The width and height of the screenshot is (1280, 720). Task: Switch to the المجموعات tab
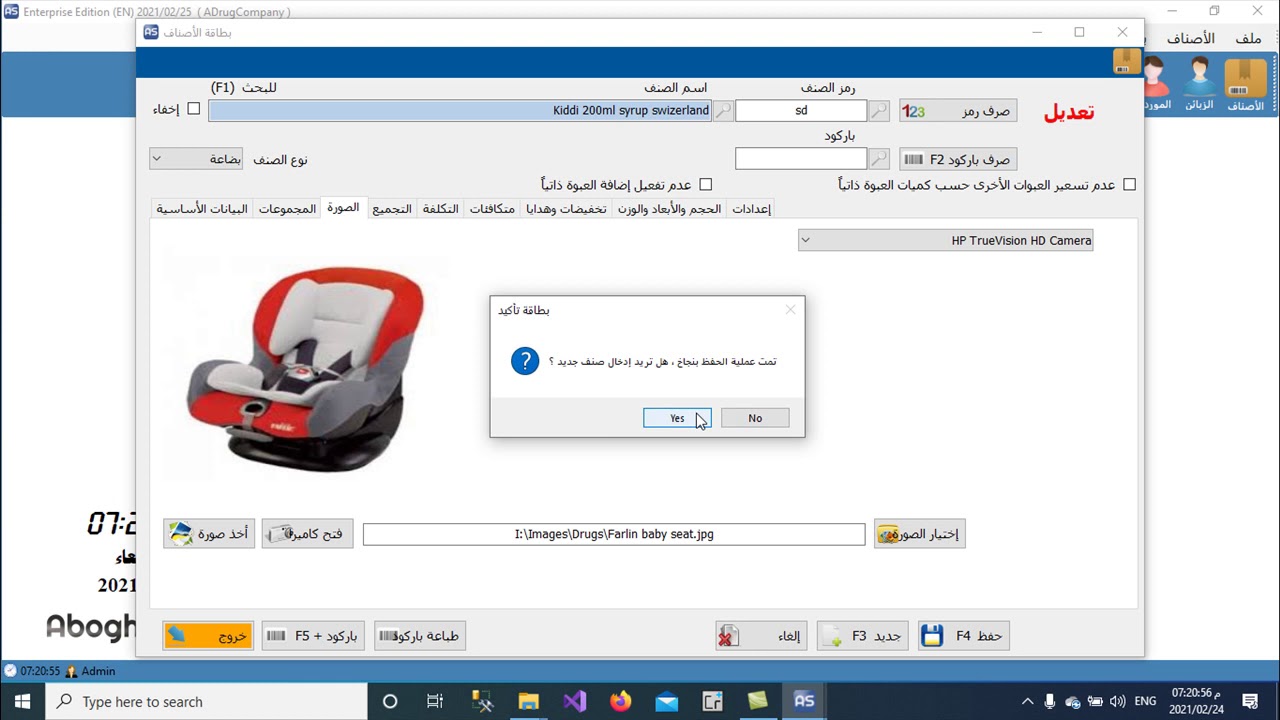tap(287, 209)
